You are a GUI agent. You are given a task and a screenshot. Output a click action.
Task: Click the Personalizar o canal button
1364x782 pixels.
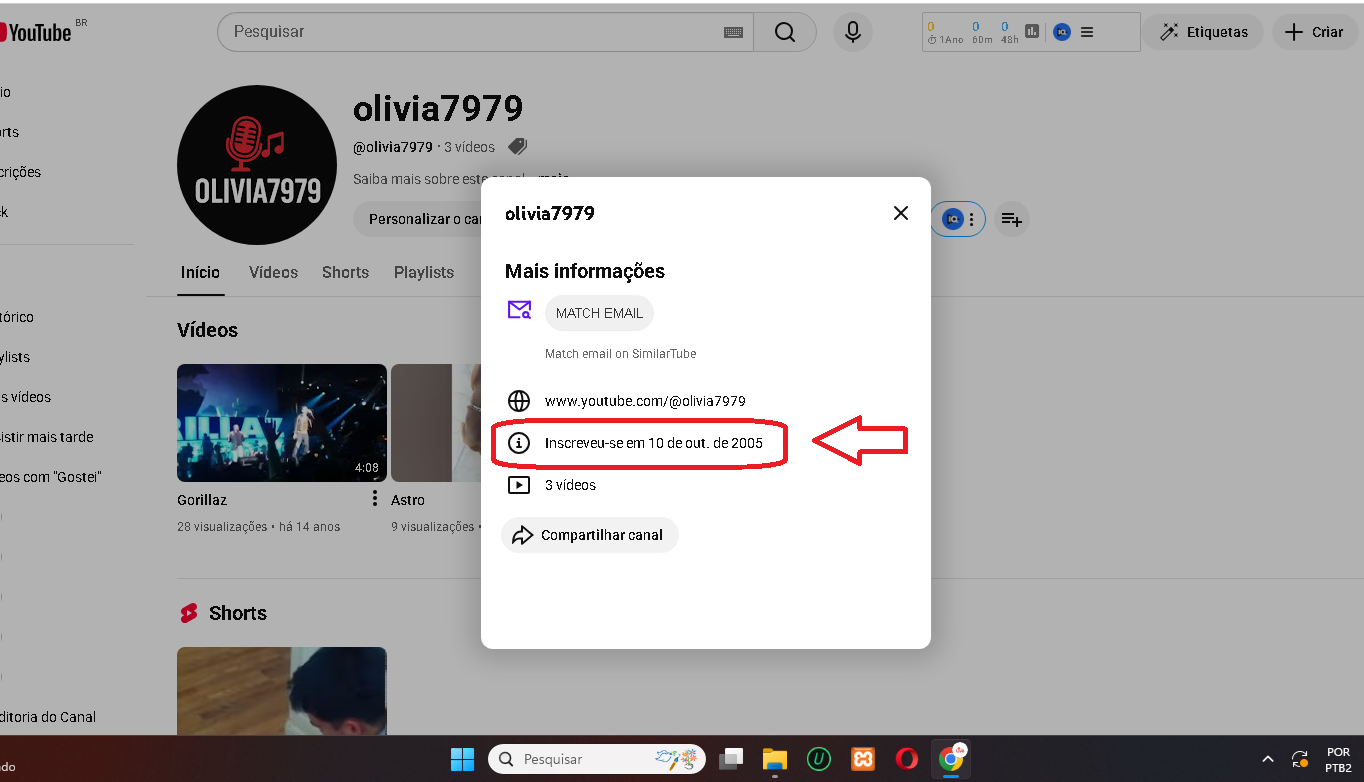tap(420, 219)
